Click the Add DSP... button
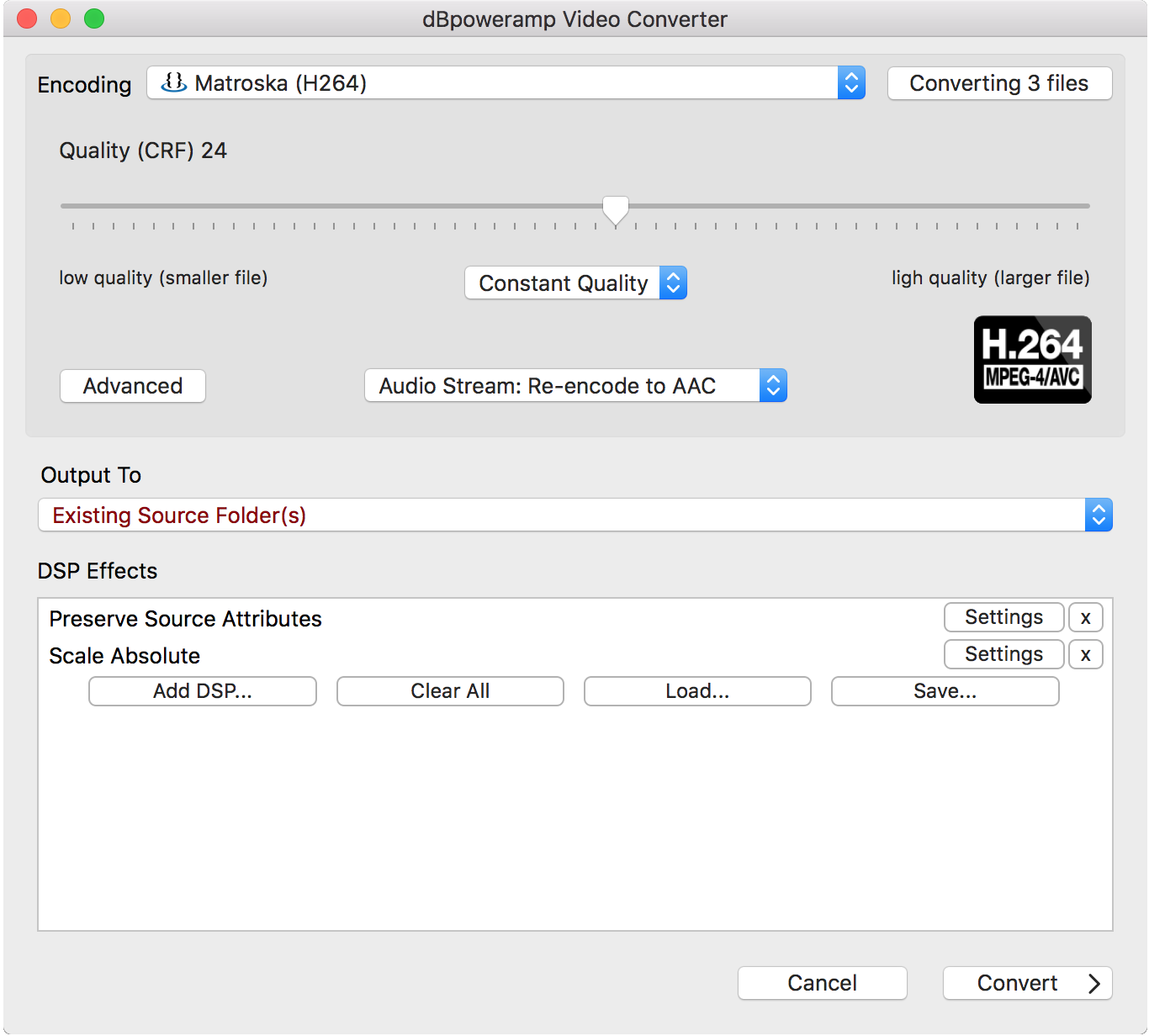The width and height of the screenshot is (1149, 1036). 203,691
